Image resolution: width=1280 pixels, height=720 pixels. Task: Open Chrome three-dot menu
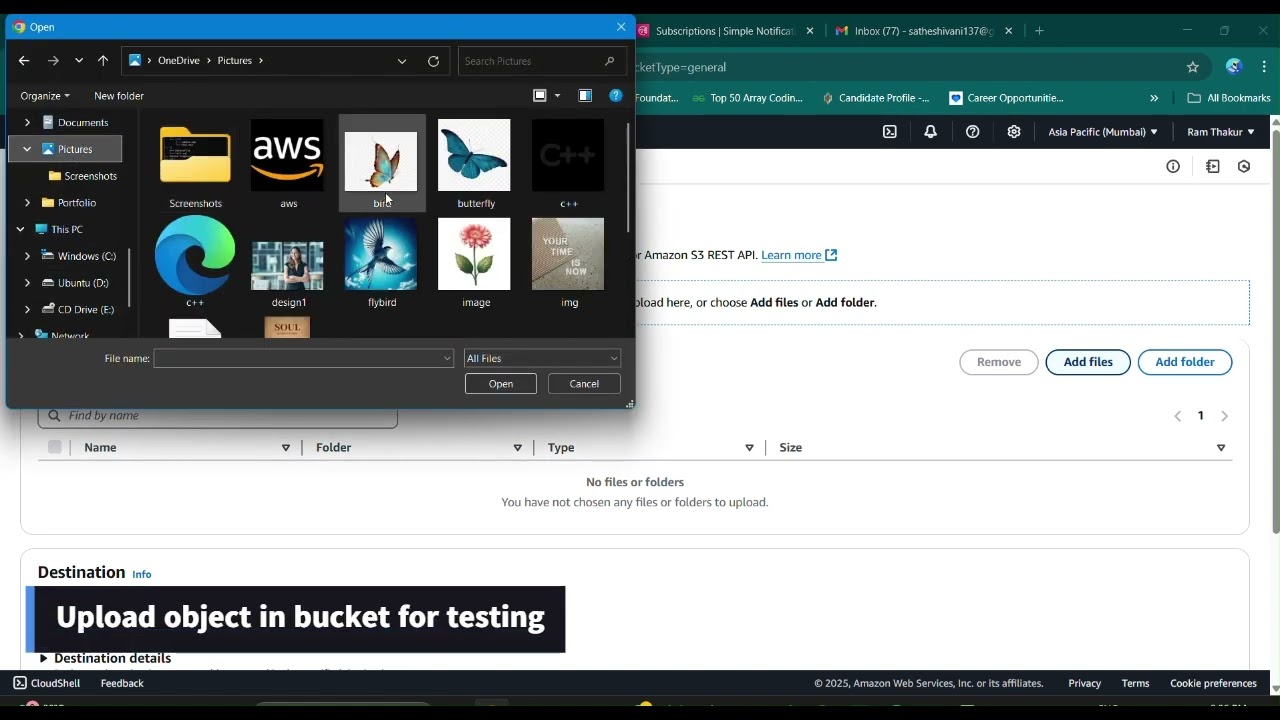coord(1265,67)
